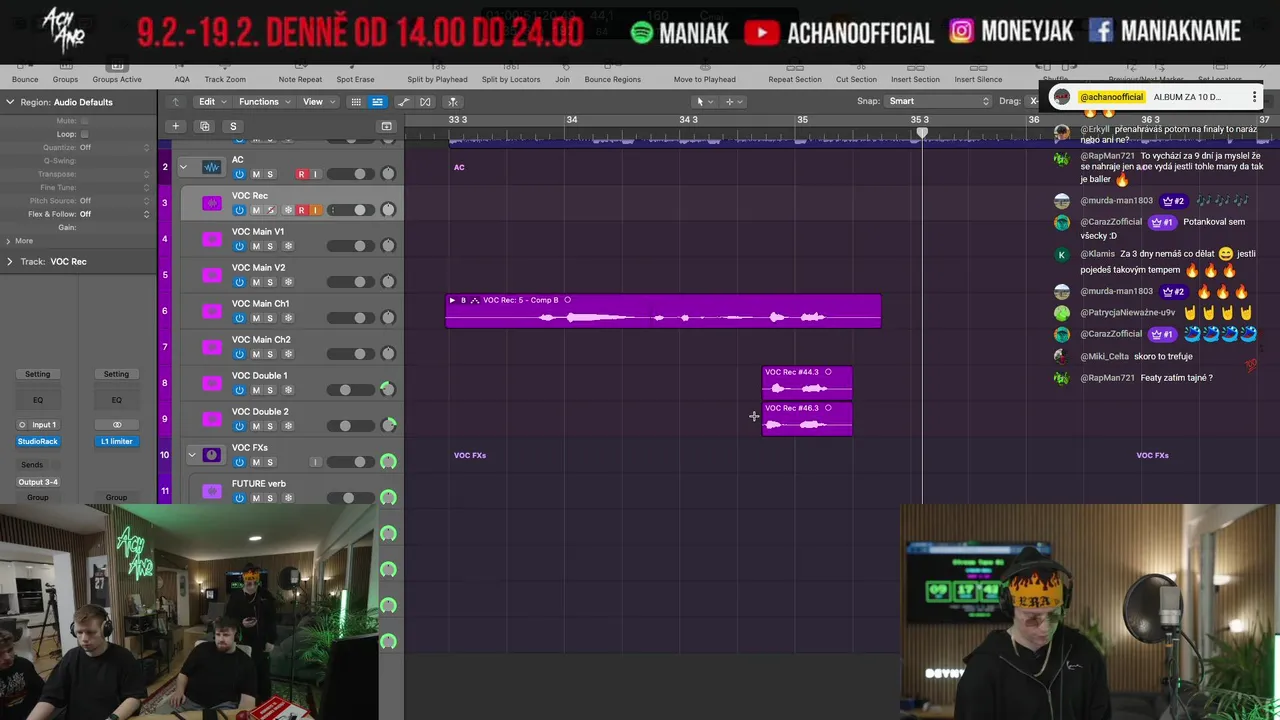The height and width of the screenshot is (720, 1280).
Task: Toggle power on the VOC Rec track
Action: (239, 210)
